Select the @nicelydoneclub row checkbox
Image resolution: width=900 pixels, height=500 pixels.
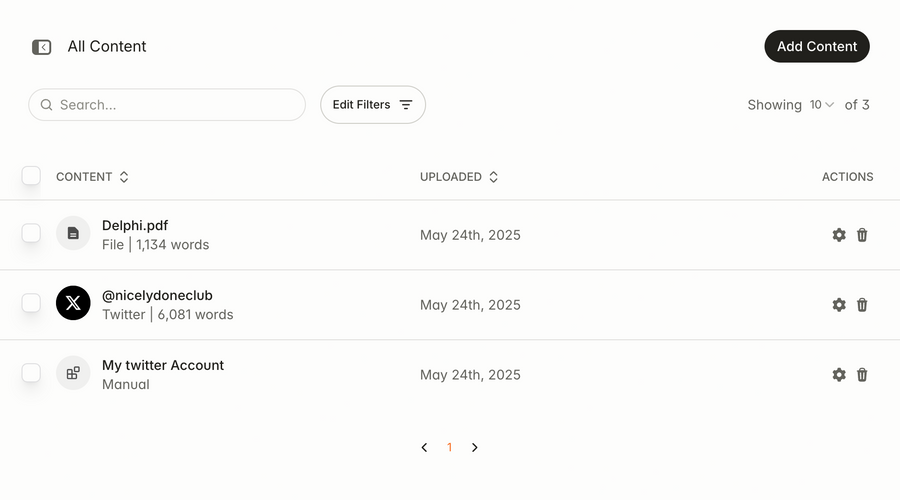31,303
